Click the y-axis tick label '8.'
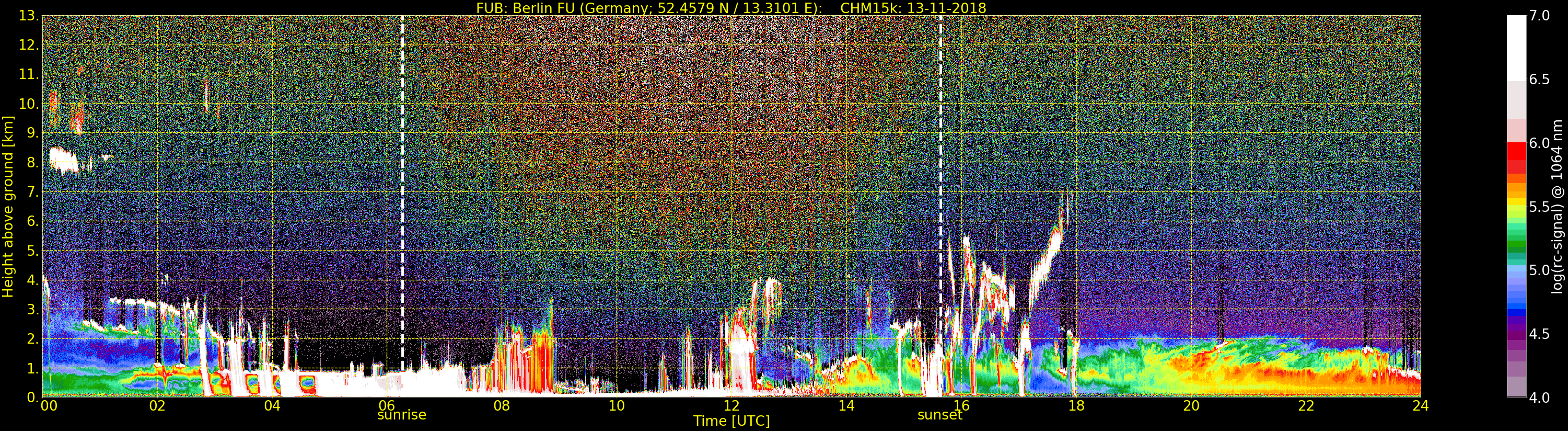The width and height of the screenshot is (1568, 431). [32, 163]
